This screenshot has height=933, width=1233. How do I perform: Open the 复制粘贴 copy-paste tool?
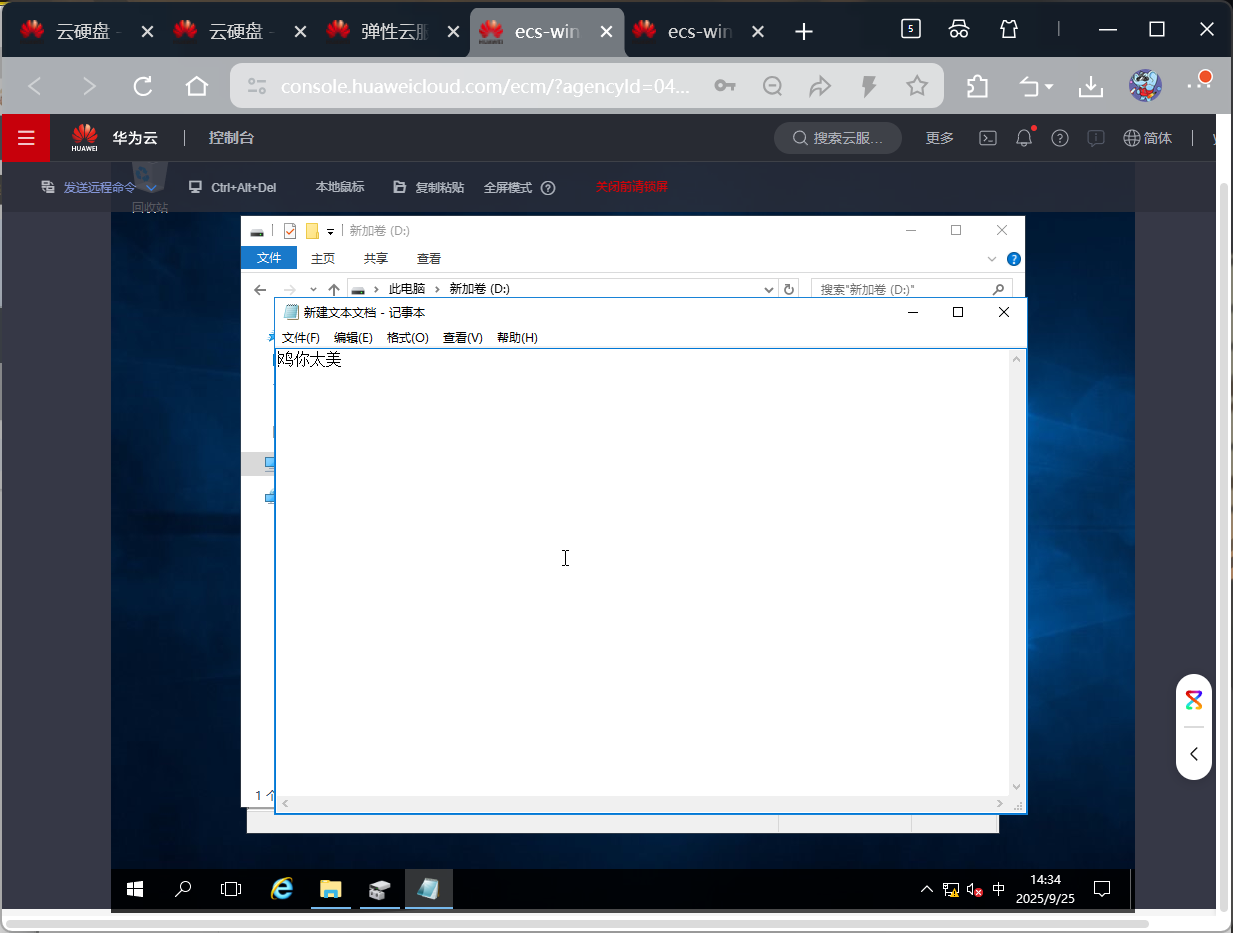pos(429,187)
